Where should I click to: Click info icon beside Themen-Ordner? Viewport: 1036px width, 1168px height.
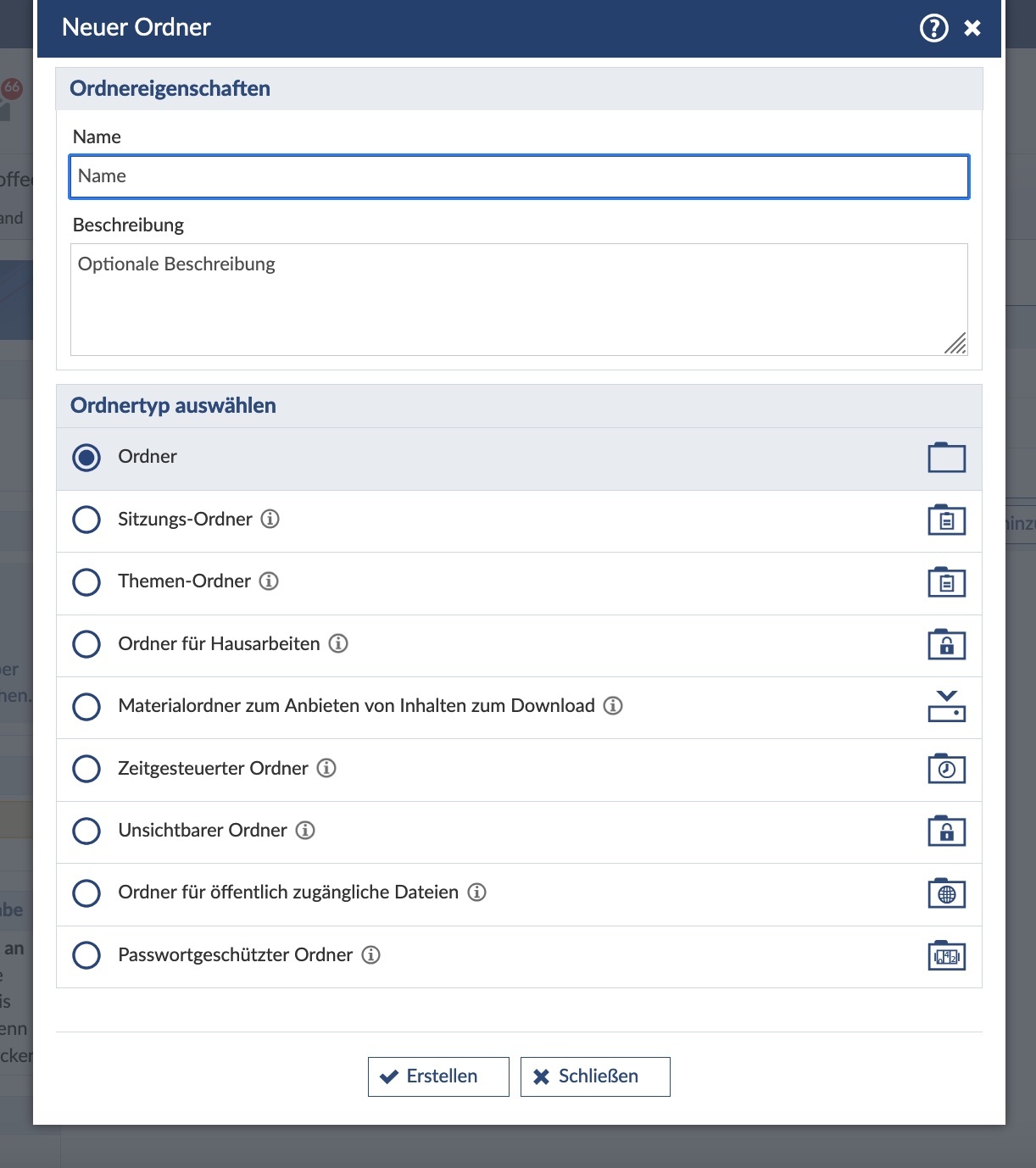pyautogui.click(x=269, y=581)
